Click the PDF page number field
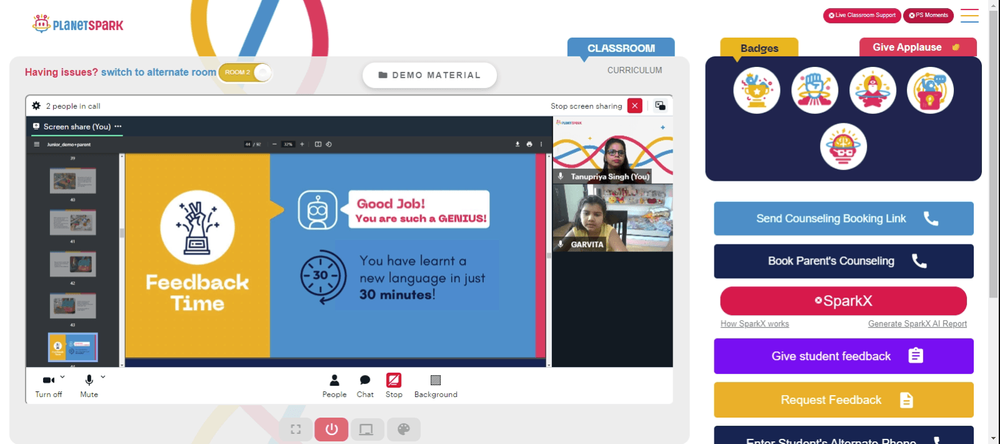The image size is (1000, 444). point(248,144)
